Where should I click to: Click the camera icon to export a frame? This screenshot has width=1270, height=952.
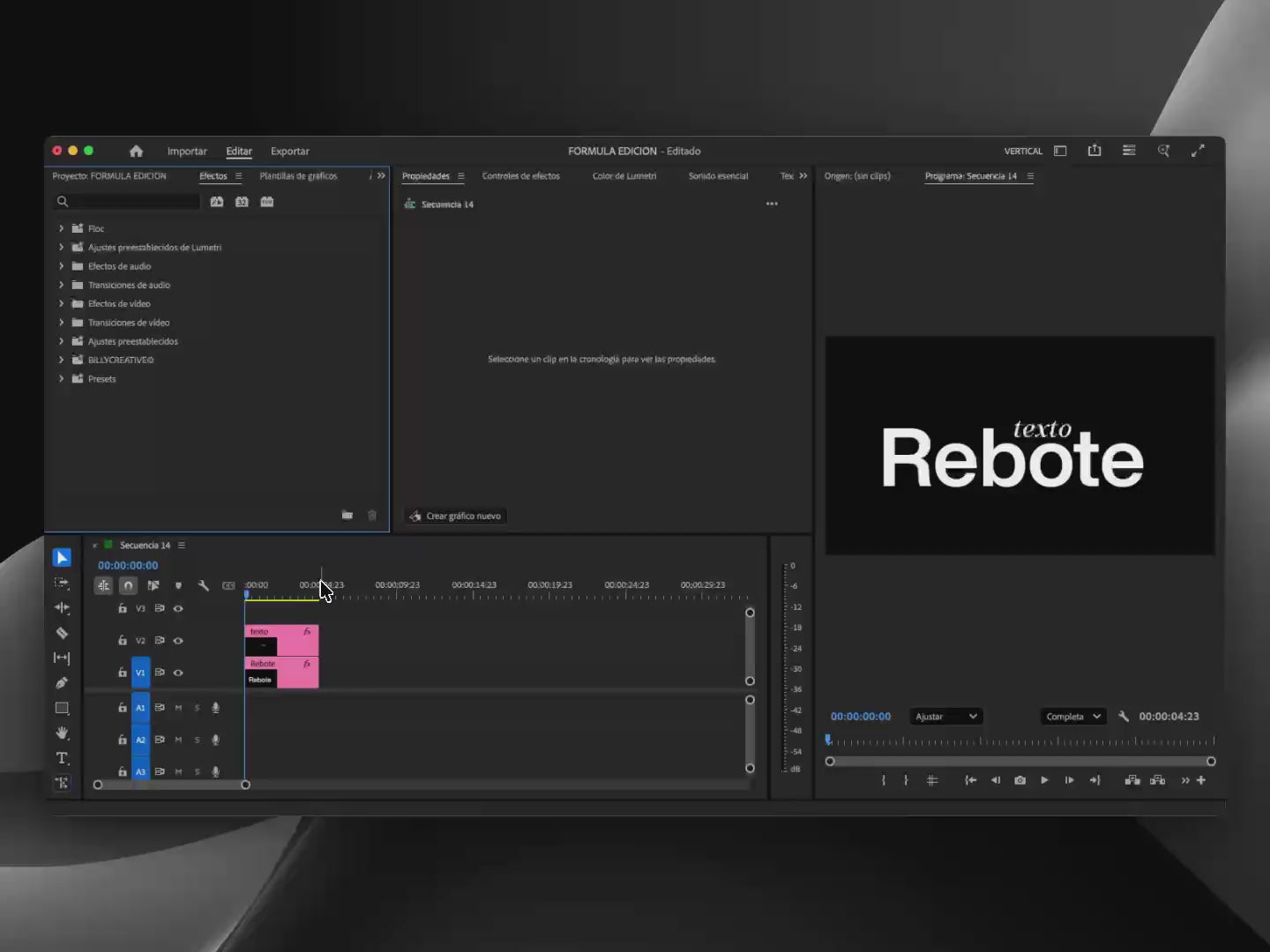click(1020, 780)
